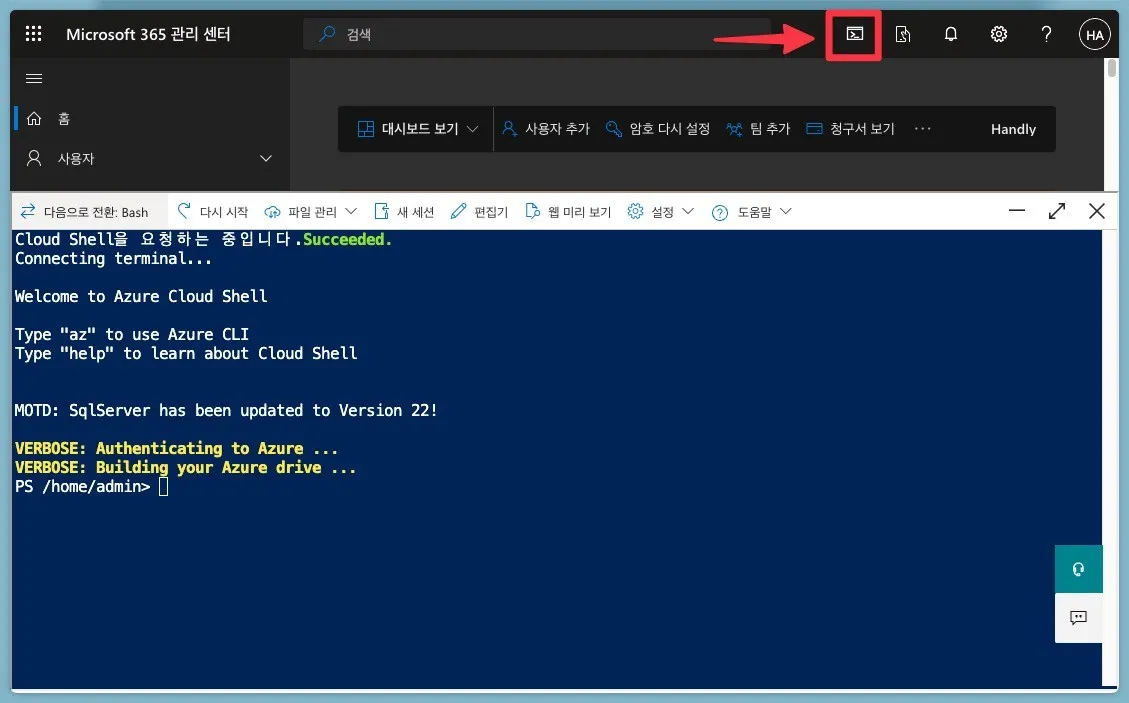Click 청구서 보기 button

pos(850,129)
